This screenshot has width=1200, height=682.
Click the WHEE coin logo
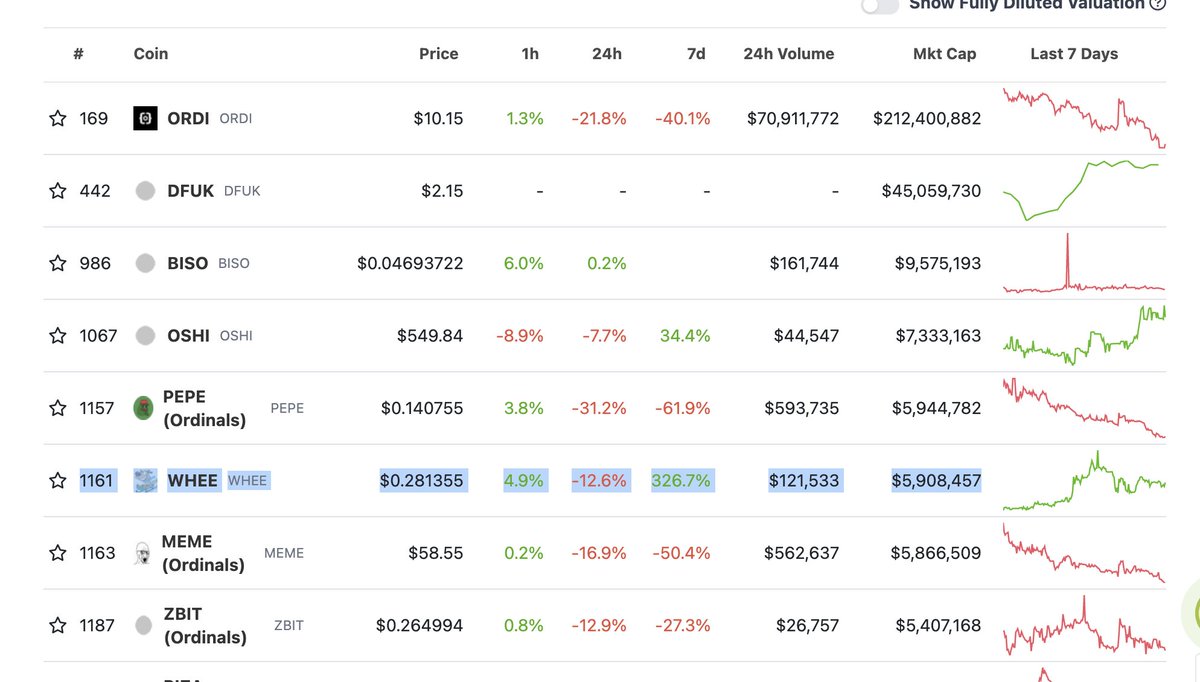click(145, 480)
